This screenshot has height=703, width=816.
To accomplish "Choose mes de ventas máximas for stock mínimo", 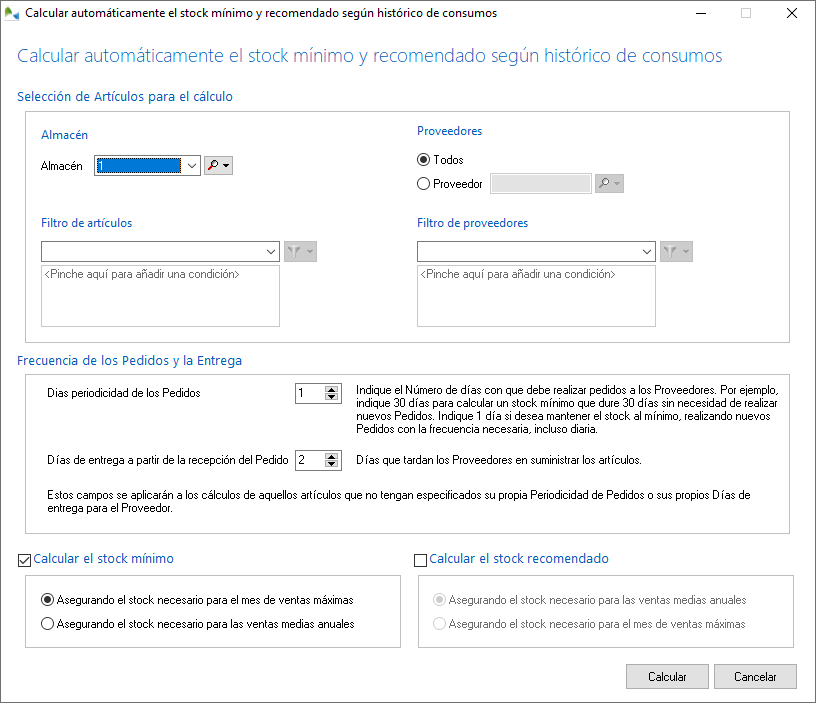I will pos(47,600).
